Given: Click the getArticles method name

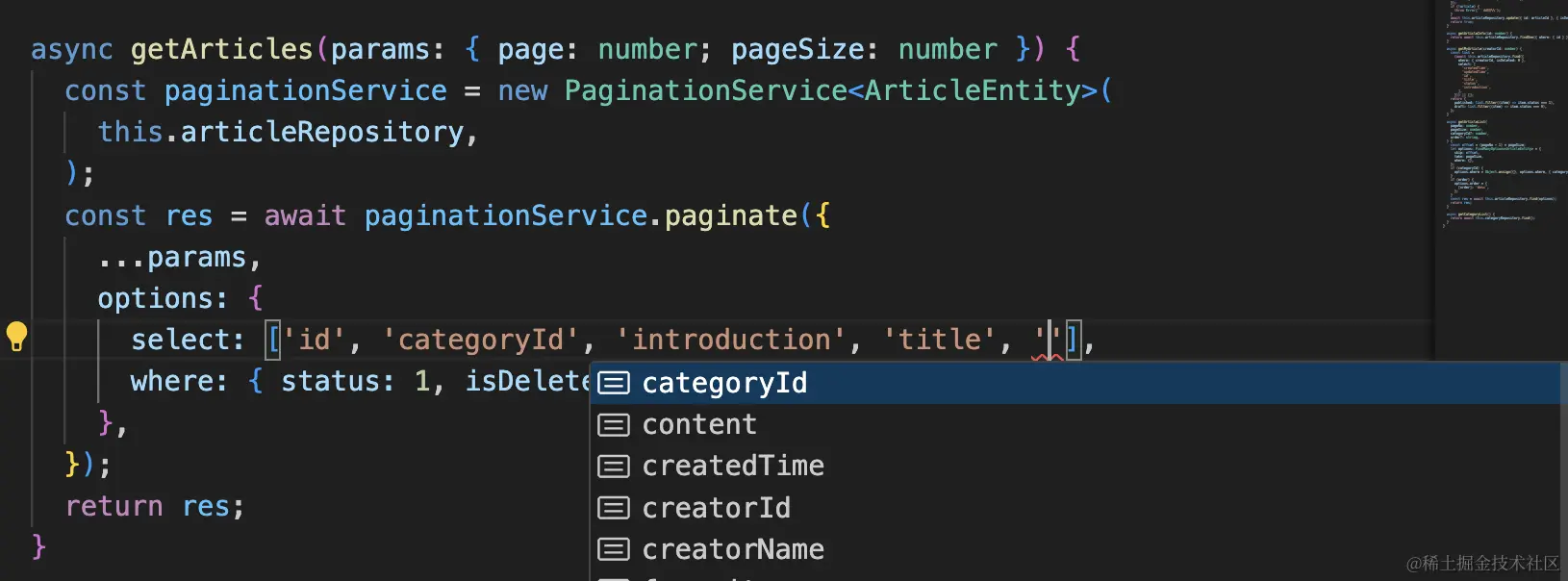Looking at the screenshot, I should (x=222, y=49).
